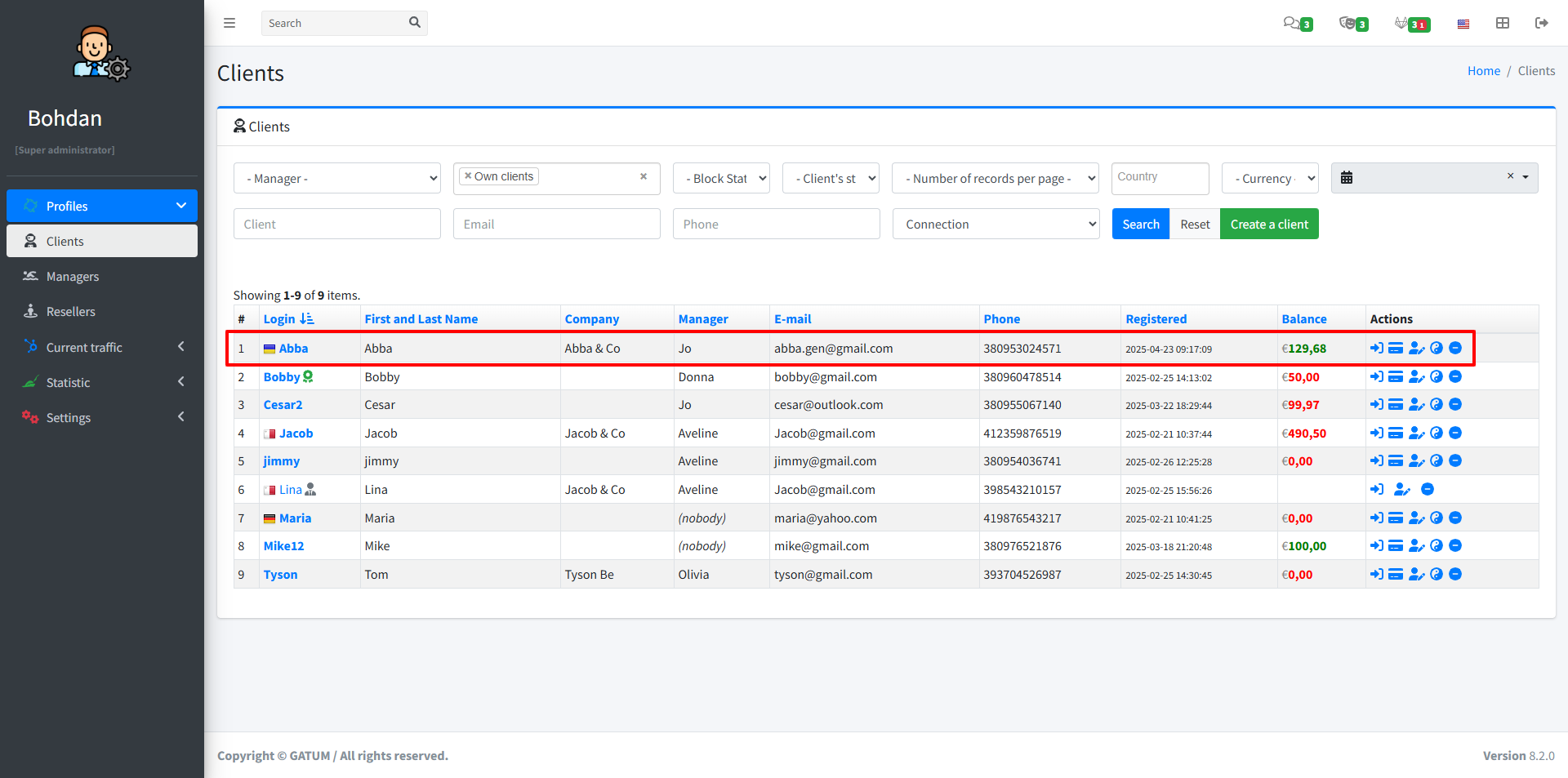Image resolution: width=1568 pixels, height=778 pixels.
Task: Click the logout icon in top bar
Action: click(1541, 23)
